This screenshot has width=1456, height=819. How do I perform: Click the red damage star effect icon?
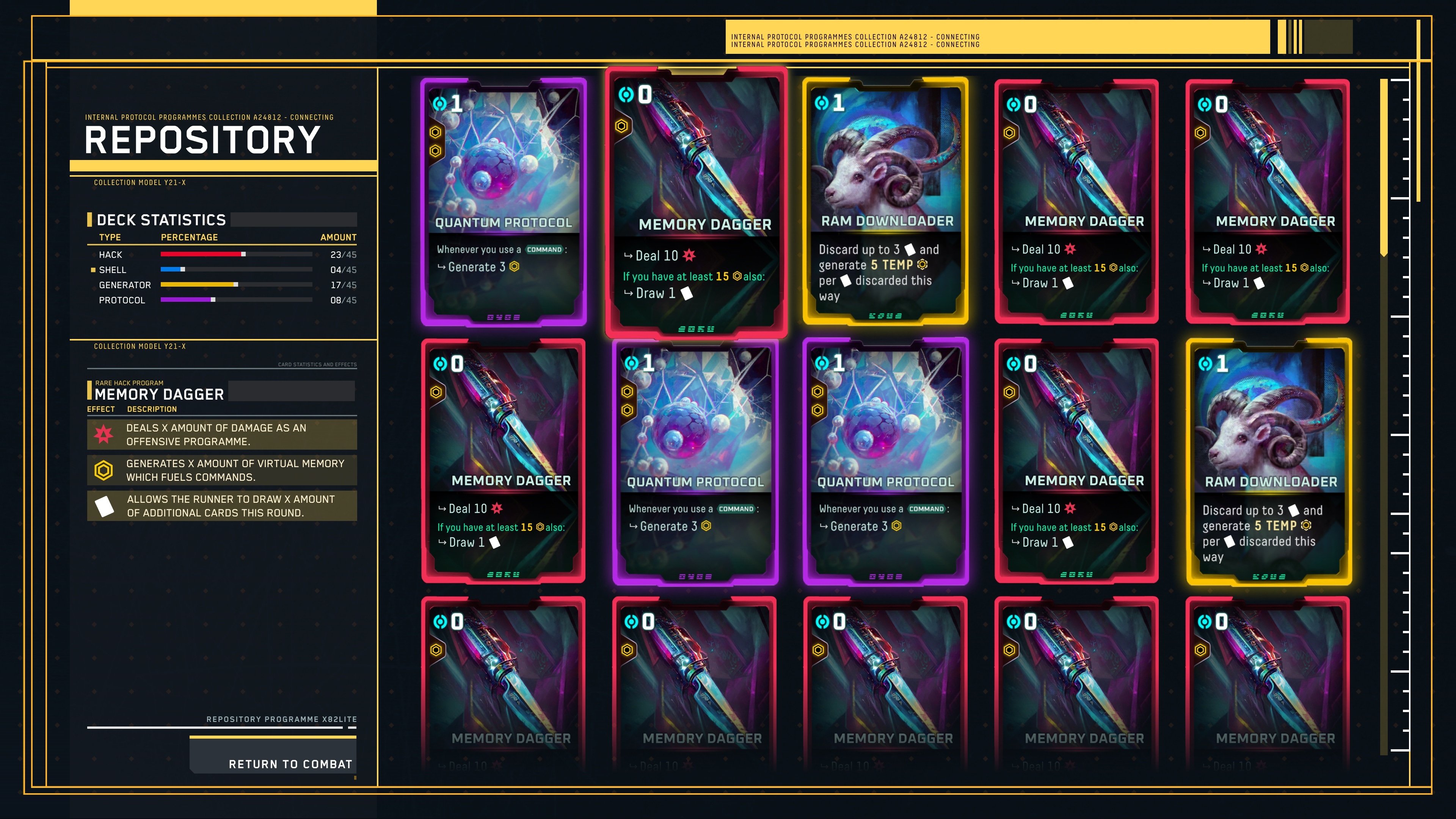click(x=104, y=434)
